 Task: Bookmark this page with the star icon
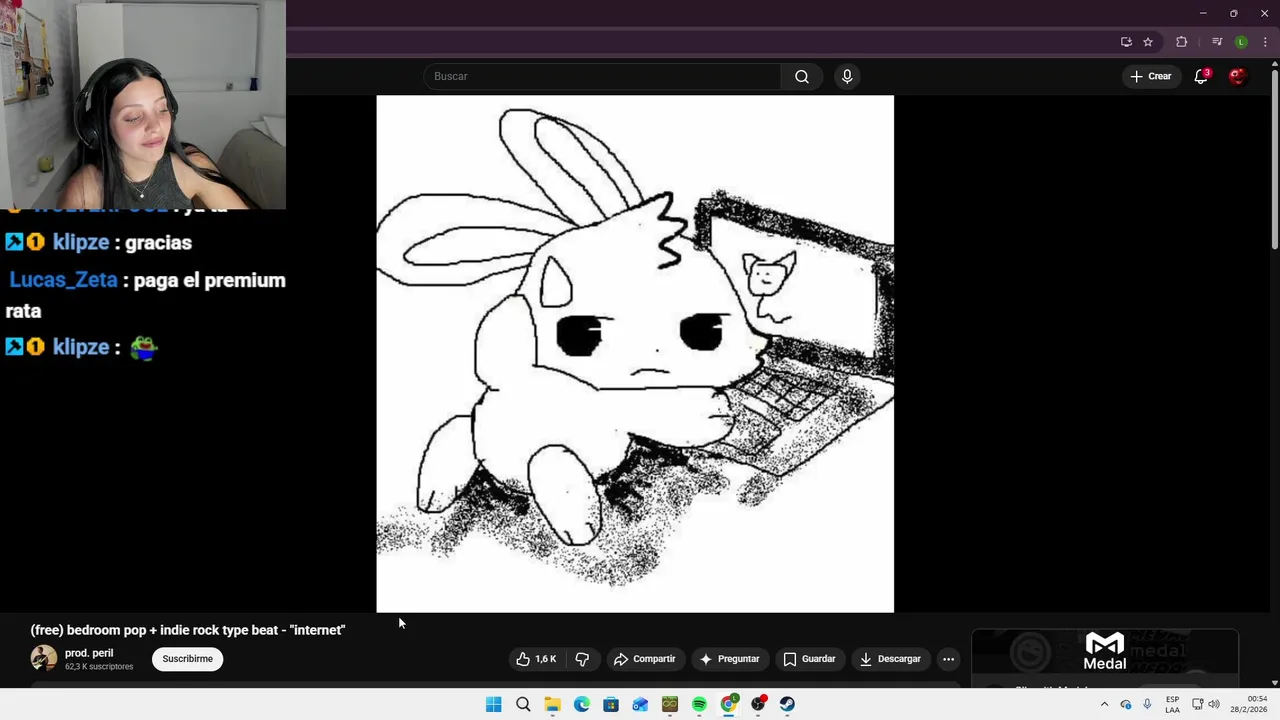tap(1148, 42)
